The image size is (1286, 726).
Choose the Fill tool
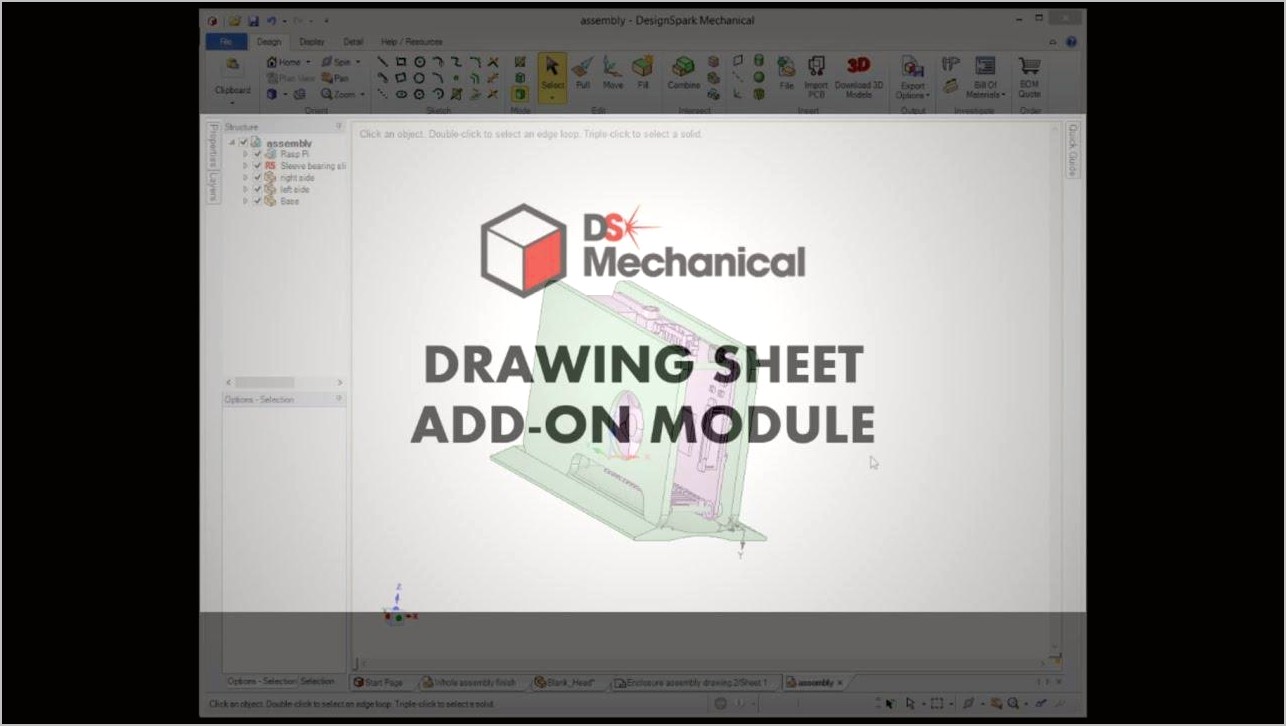[643, 72]
